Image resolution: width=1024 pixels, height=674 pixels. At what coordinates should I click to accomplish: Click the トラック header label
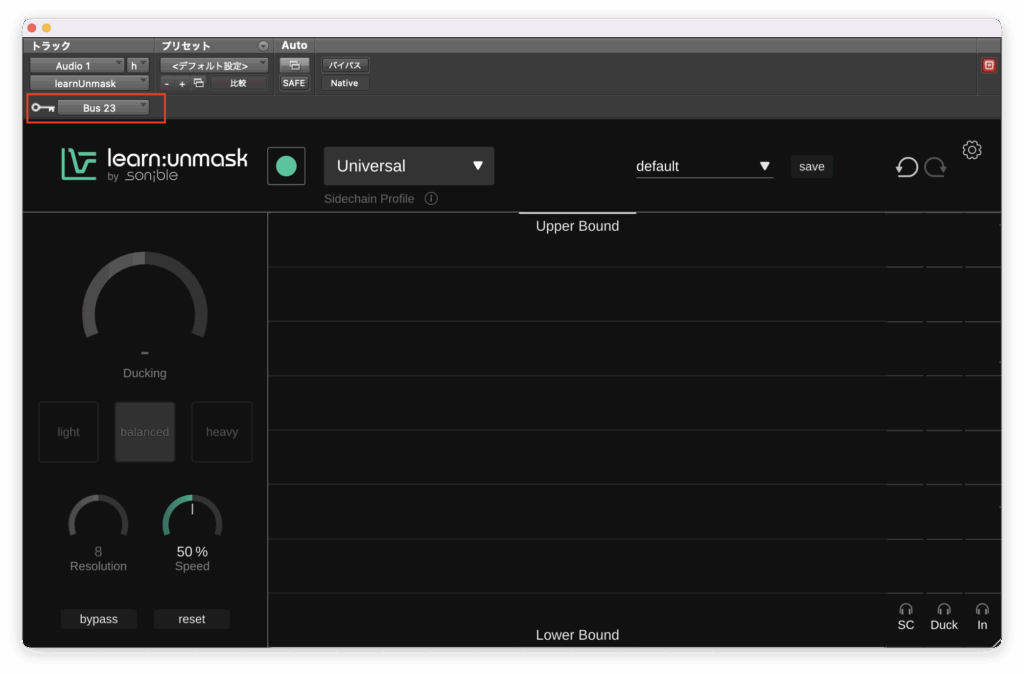click(x=51, y=46)
